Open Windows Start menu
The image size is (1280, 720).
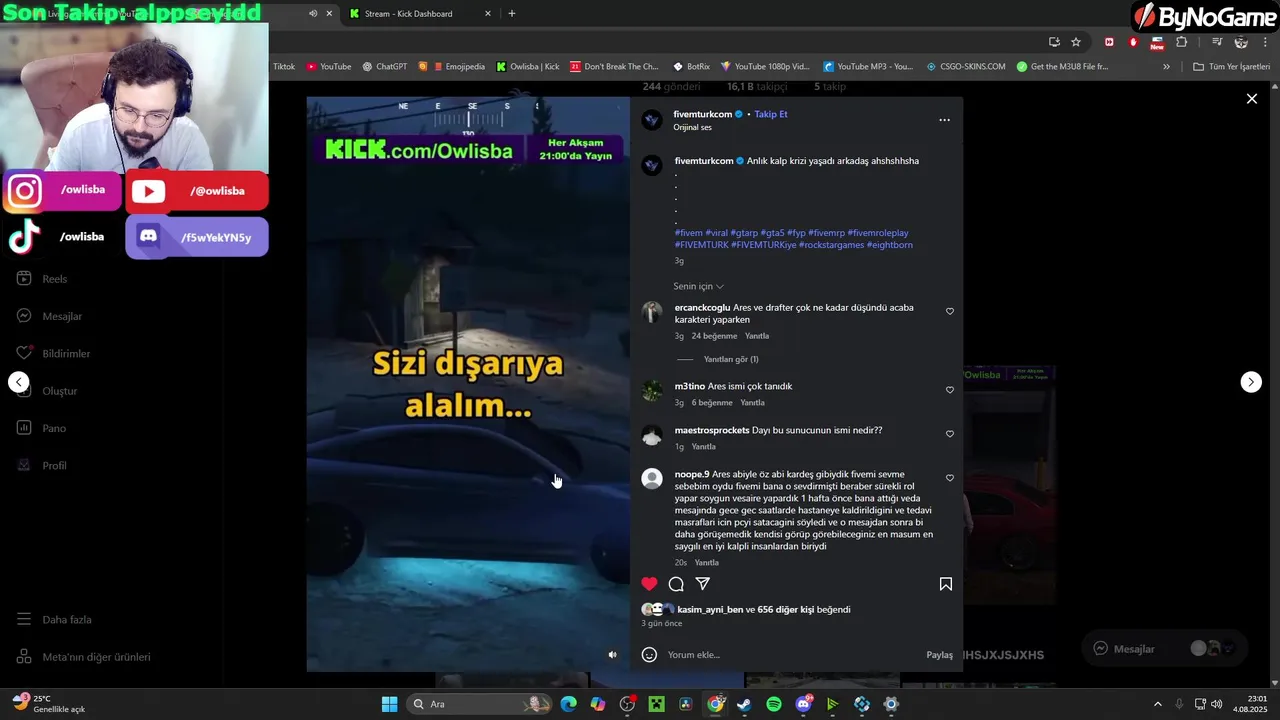tap(390, 704)
